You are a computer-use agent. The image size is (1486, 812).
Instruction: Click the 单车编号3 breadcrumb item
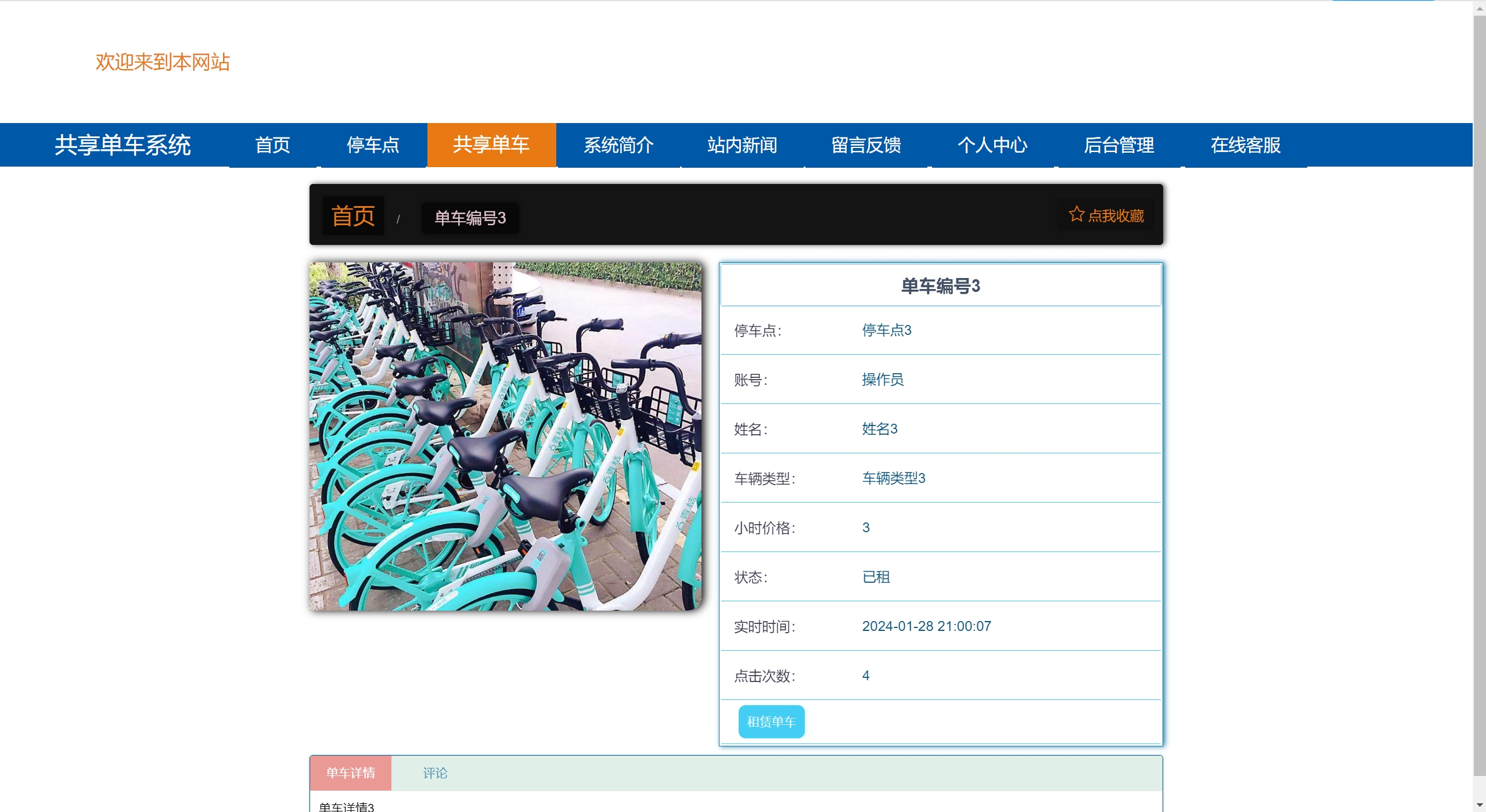point(470,218)
